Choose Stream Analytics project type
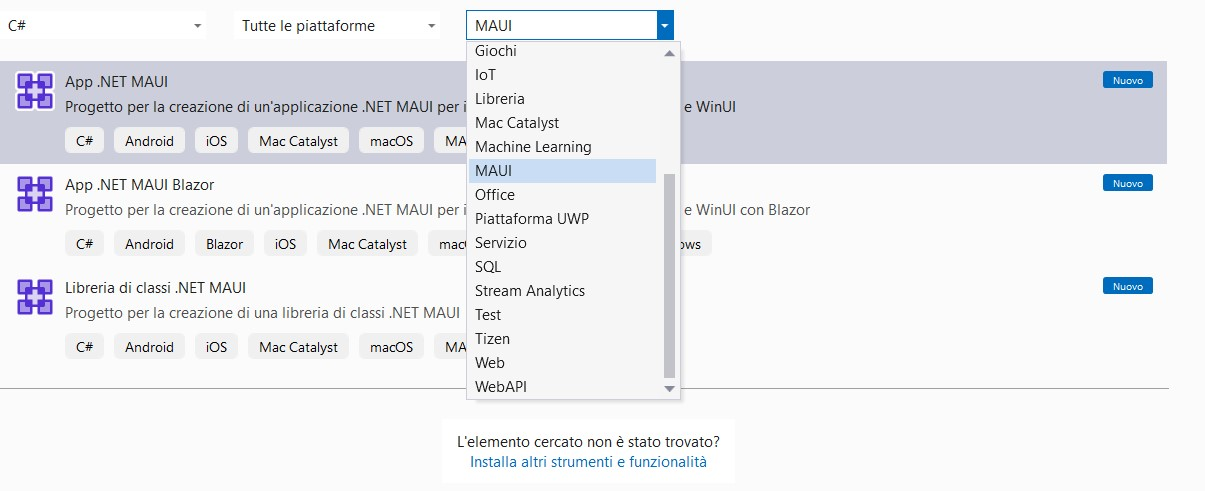The image size is (1205, 491). coord(563,291)
